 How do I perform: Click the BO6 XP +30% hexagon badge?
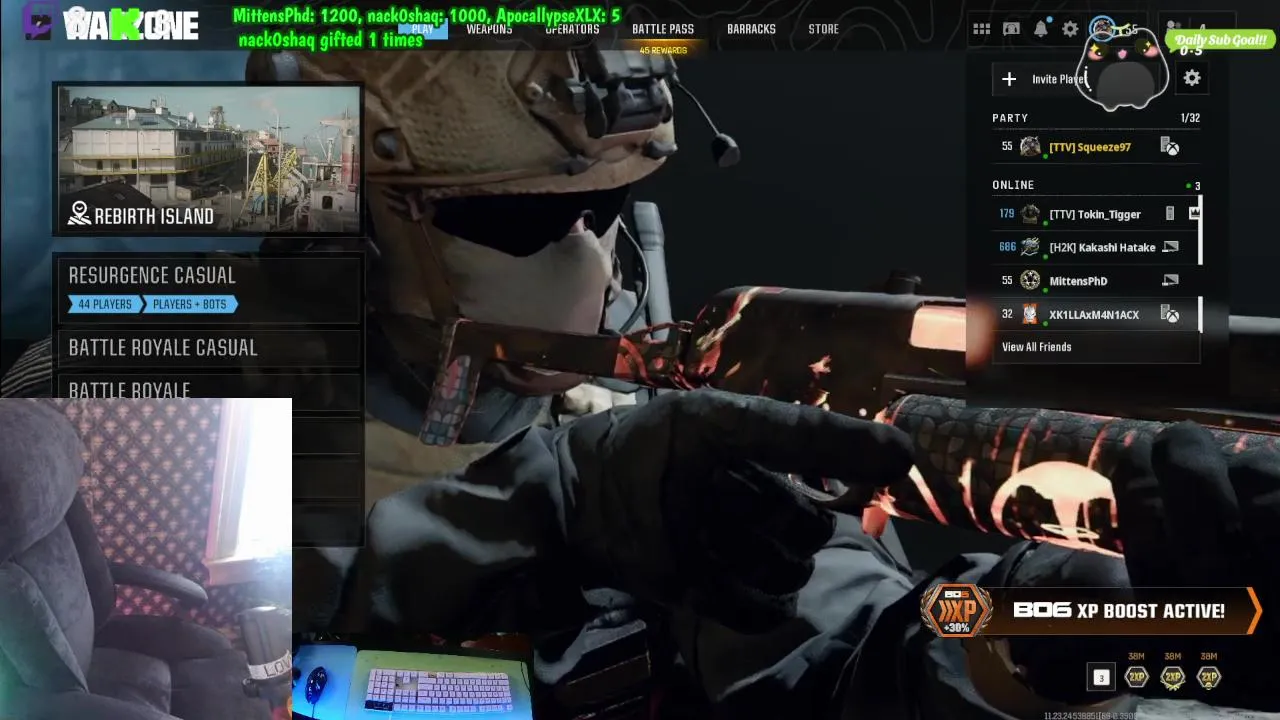pos(957,610)
